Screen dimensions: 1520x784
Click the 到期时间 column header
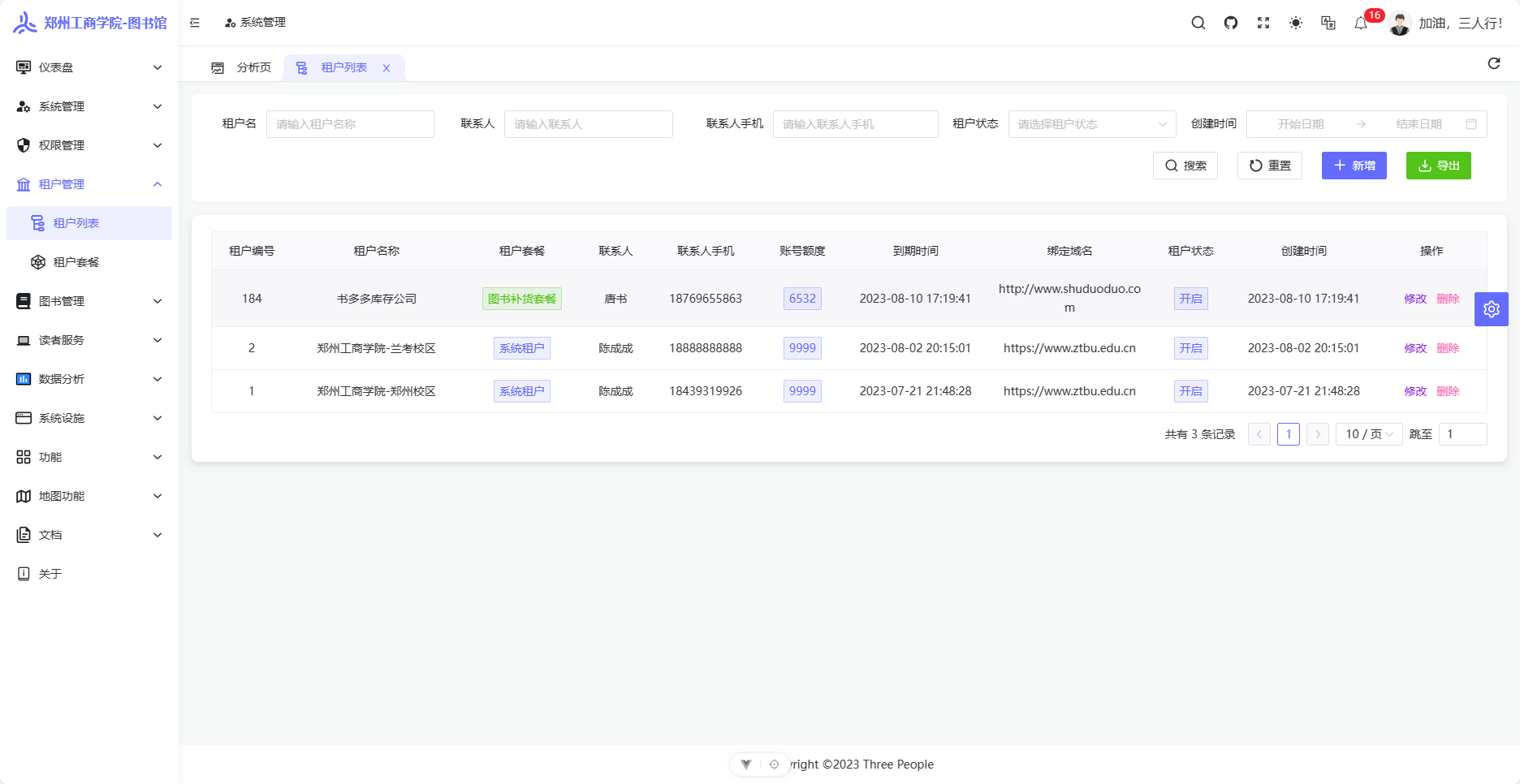[915, 251]
